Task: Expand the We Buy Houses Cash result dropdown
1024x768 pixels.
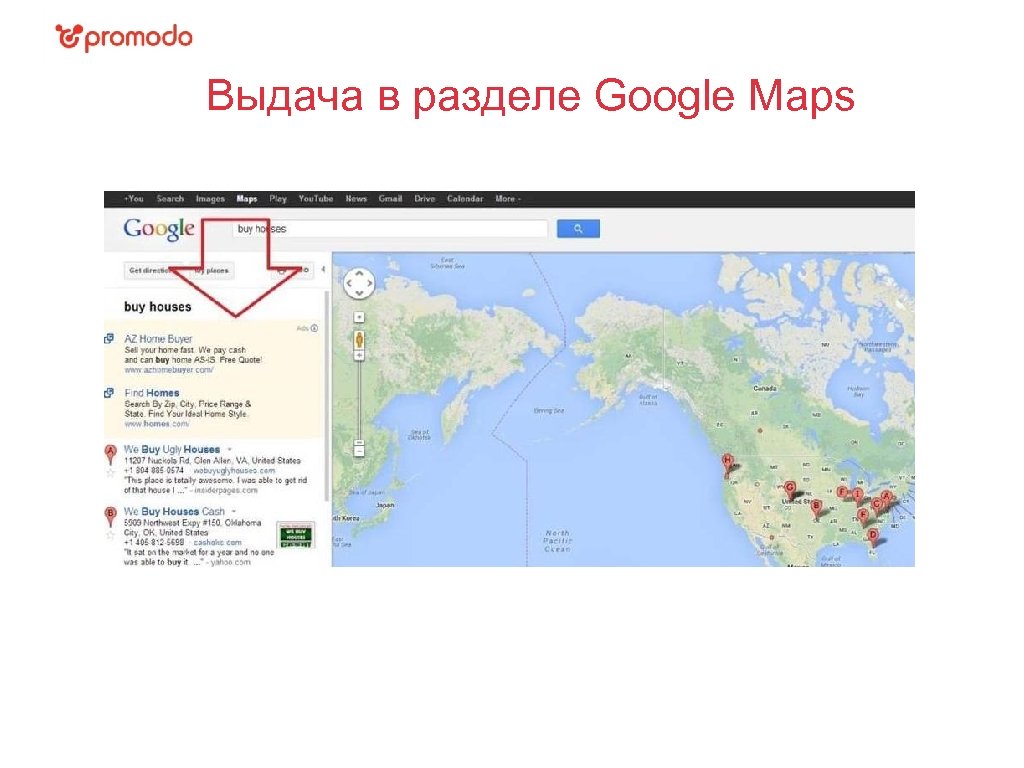Action: 232,511
